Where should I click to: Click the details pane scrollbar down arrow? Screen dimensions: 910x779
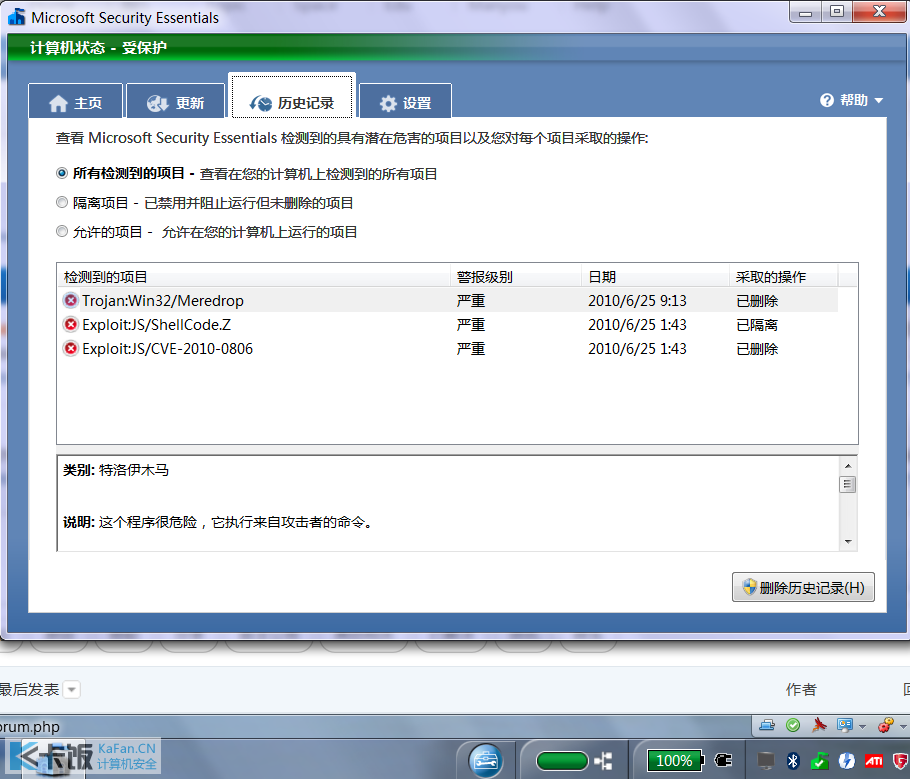pos(848,542)
